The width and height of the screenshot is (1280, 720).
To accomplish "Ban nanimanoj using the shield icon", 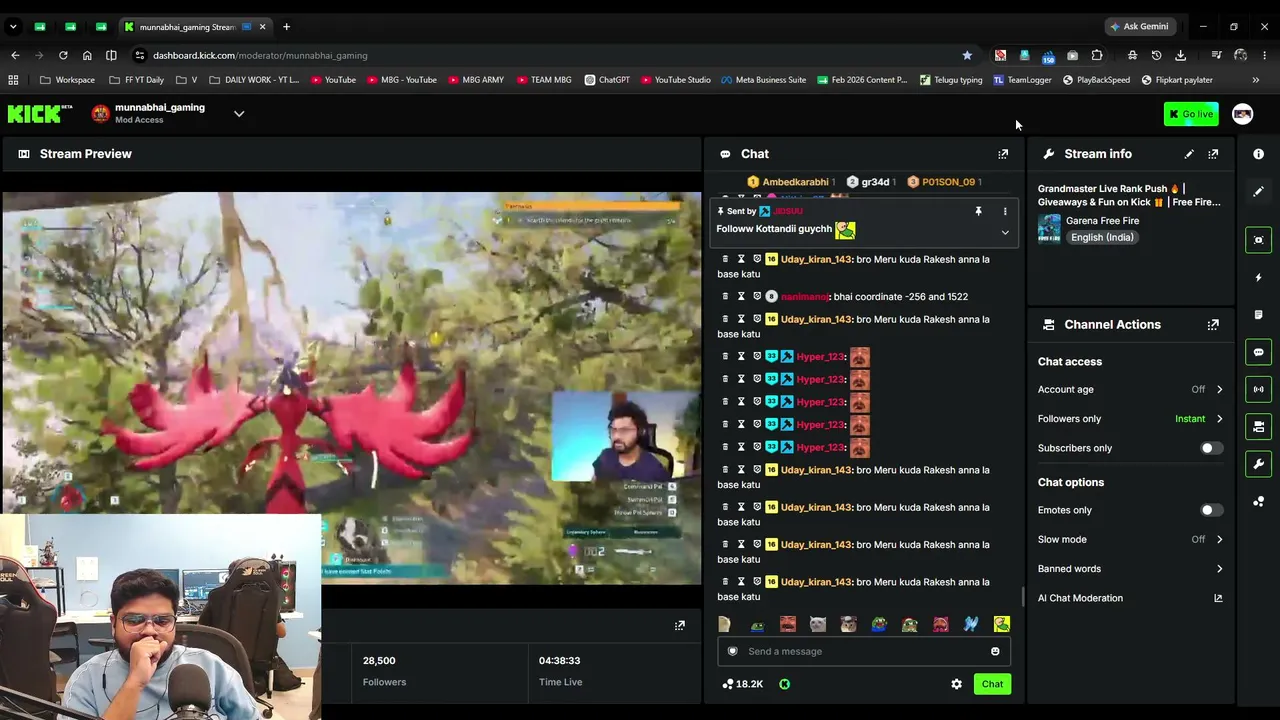I will tap(757, 297).
